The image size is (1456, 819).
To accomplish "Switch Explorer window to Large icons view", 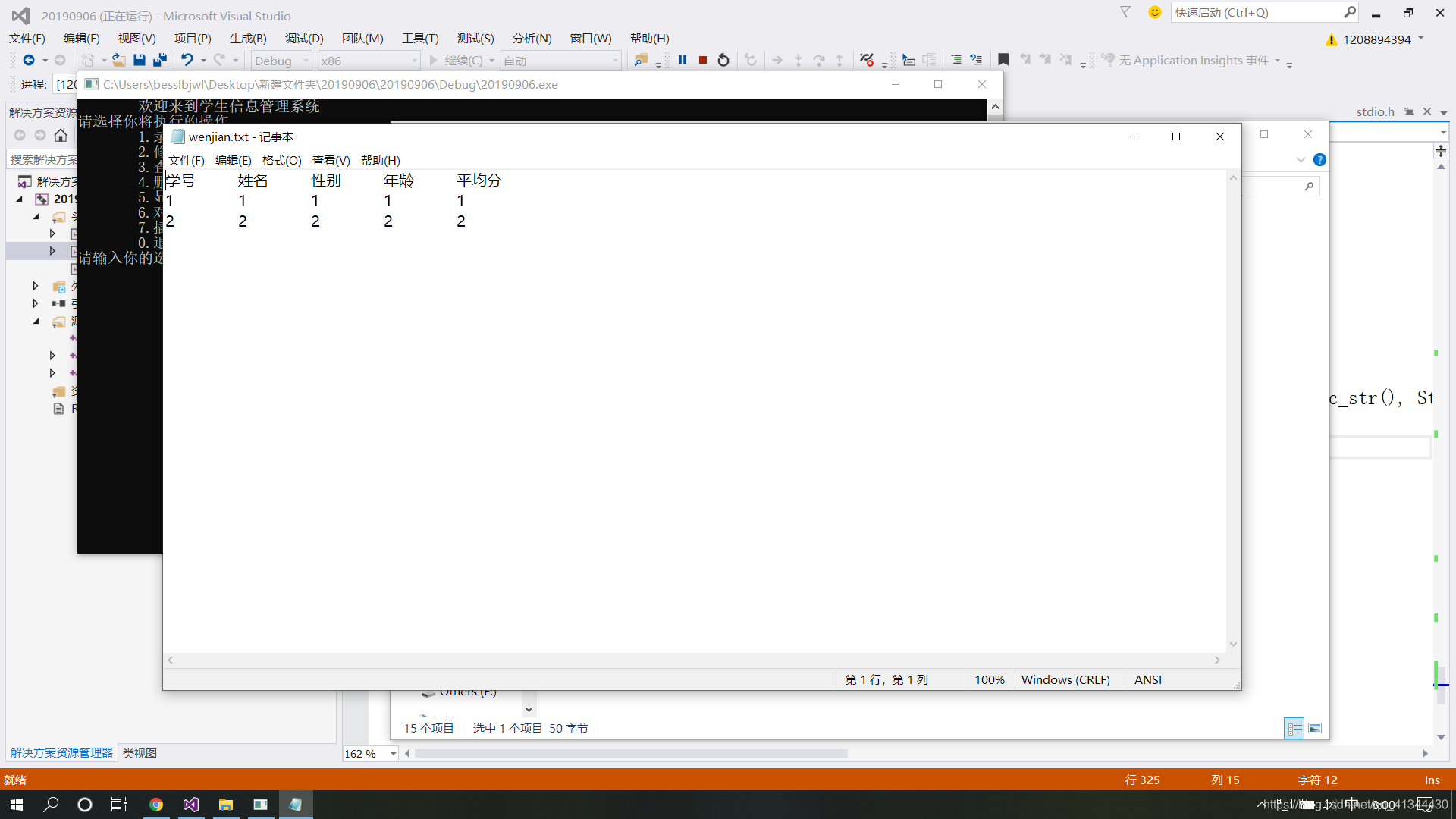I will click(1315, 729).
